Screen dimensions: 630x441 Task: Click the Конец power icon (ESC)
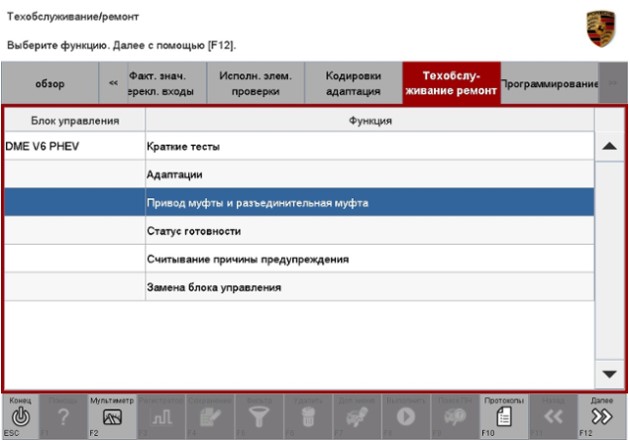[x=20, y=417]
